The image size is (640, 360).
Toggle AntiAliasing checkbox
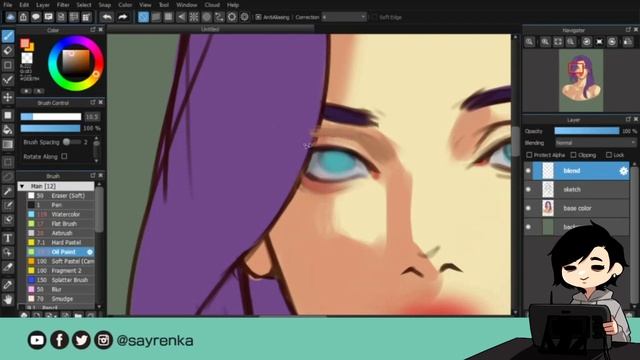tap(258, 17)
